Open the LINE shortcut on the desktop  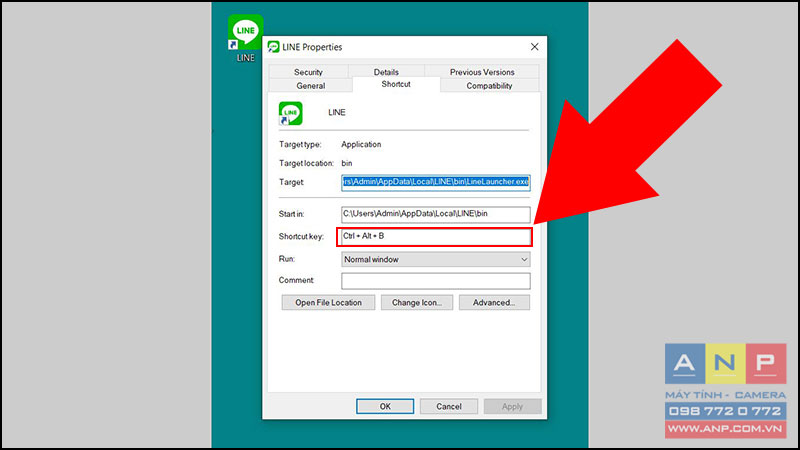point(245,38)
